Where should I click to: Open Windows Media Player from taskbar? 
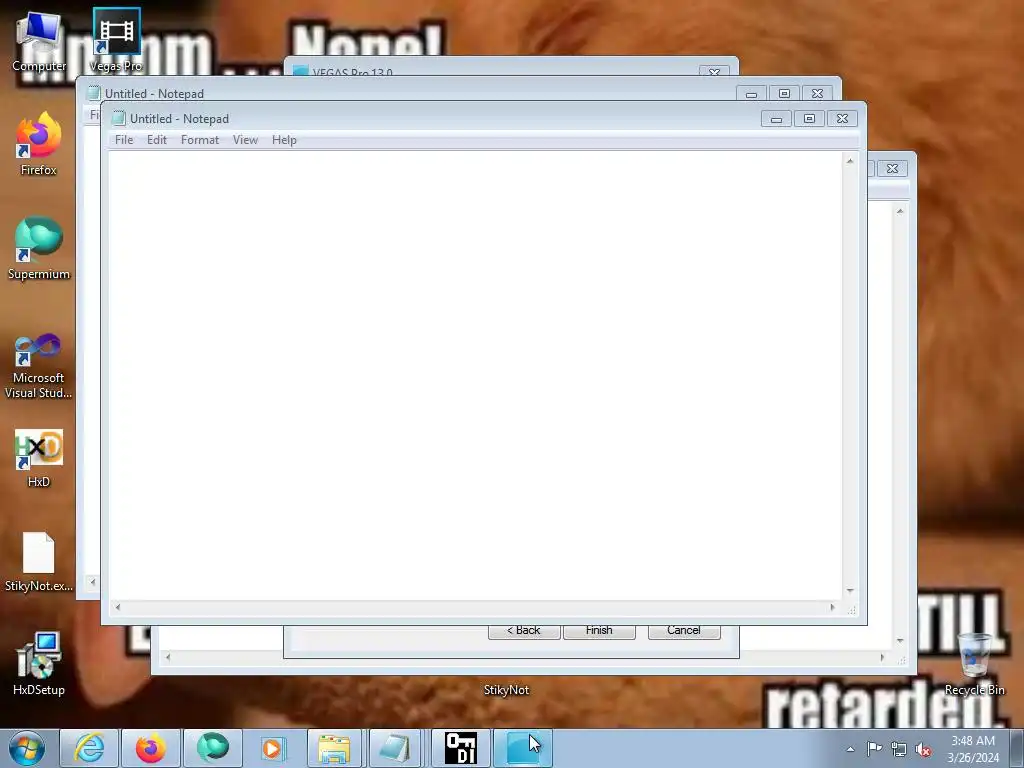(x=274, y=748)
